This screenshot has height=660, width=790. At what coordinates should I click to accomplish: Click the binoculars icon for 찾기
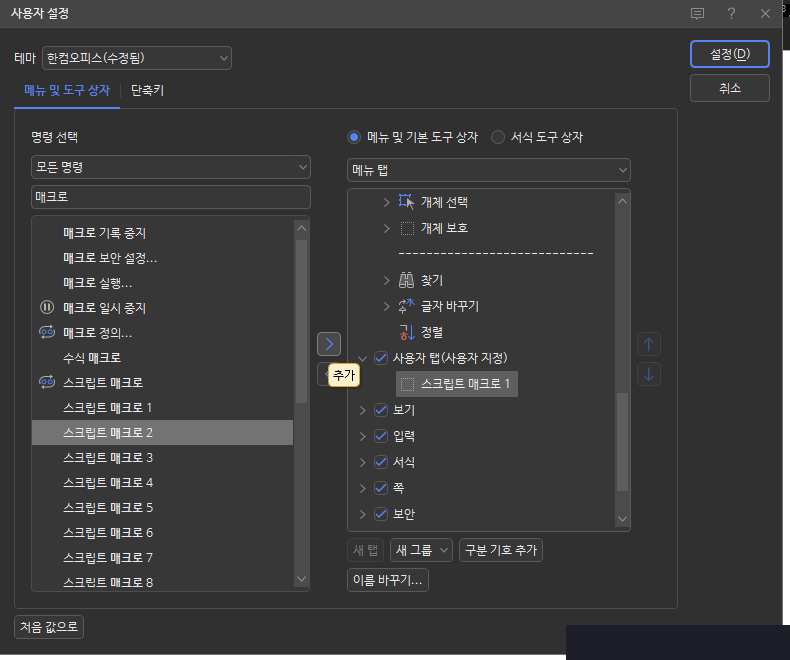[x=406, y=280]
